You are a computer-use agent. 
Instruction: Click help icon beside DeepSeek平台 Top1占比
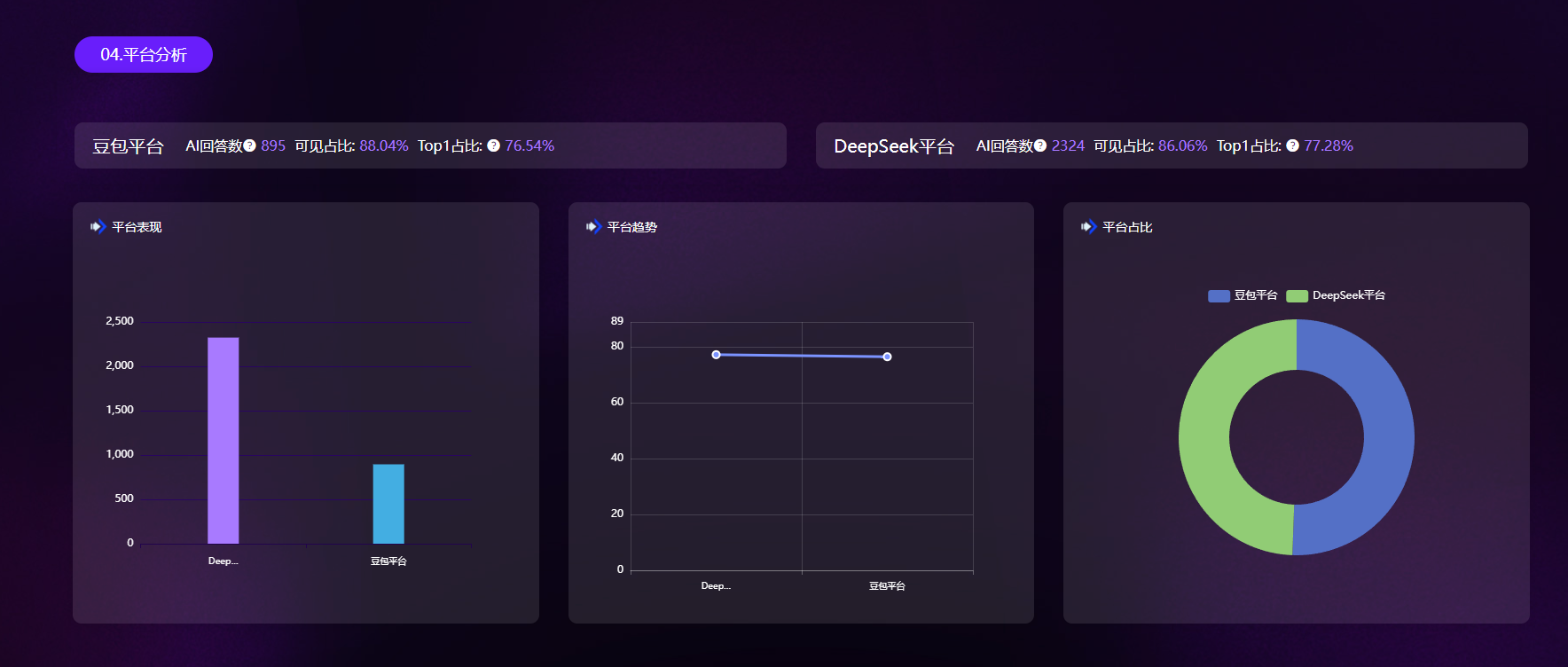[1292, 145]
